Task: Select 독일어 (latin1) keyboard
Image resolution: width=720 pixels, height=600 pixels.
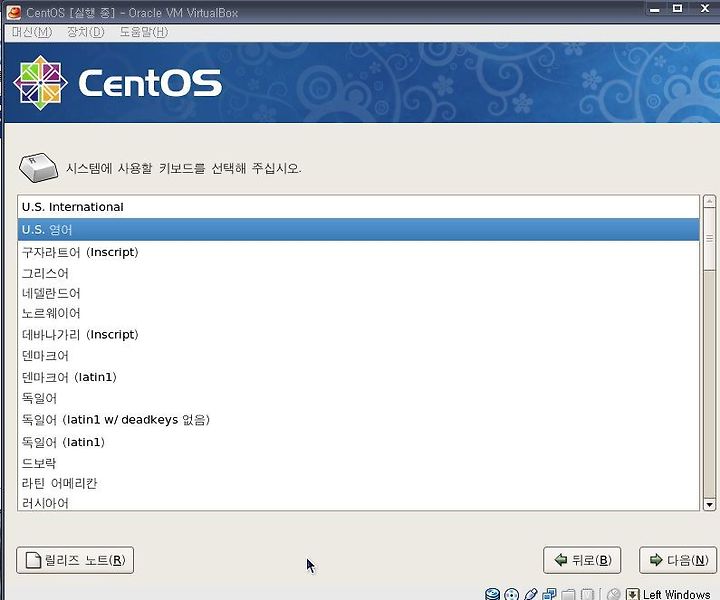Action: pyautogui.click(x=358, y=442)
